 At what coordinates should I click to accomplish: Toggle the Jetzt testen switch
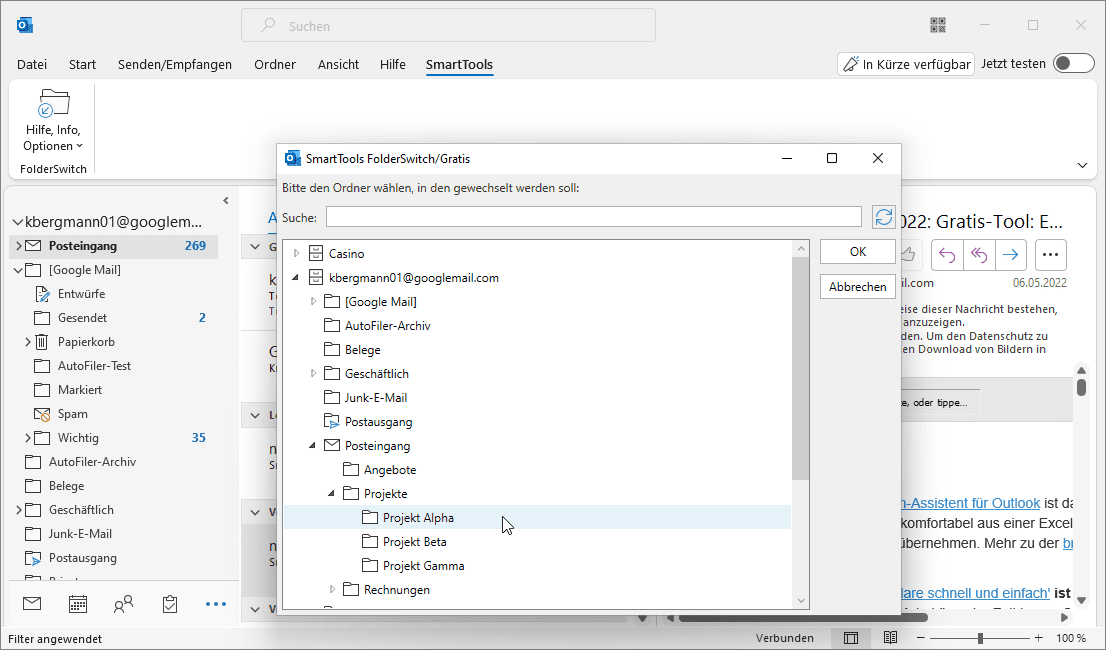click(x=1074, y=64)
